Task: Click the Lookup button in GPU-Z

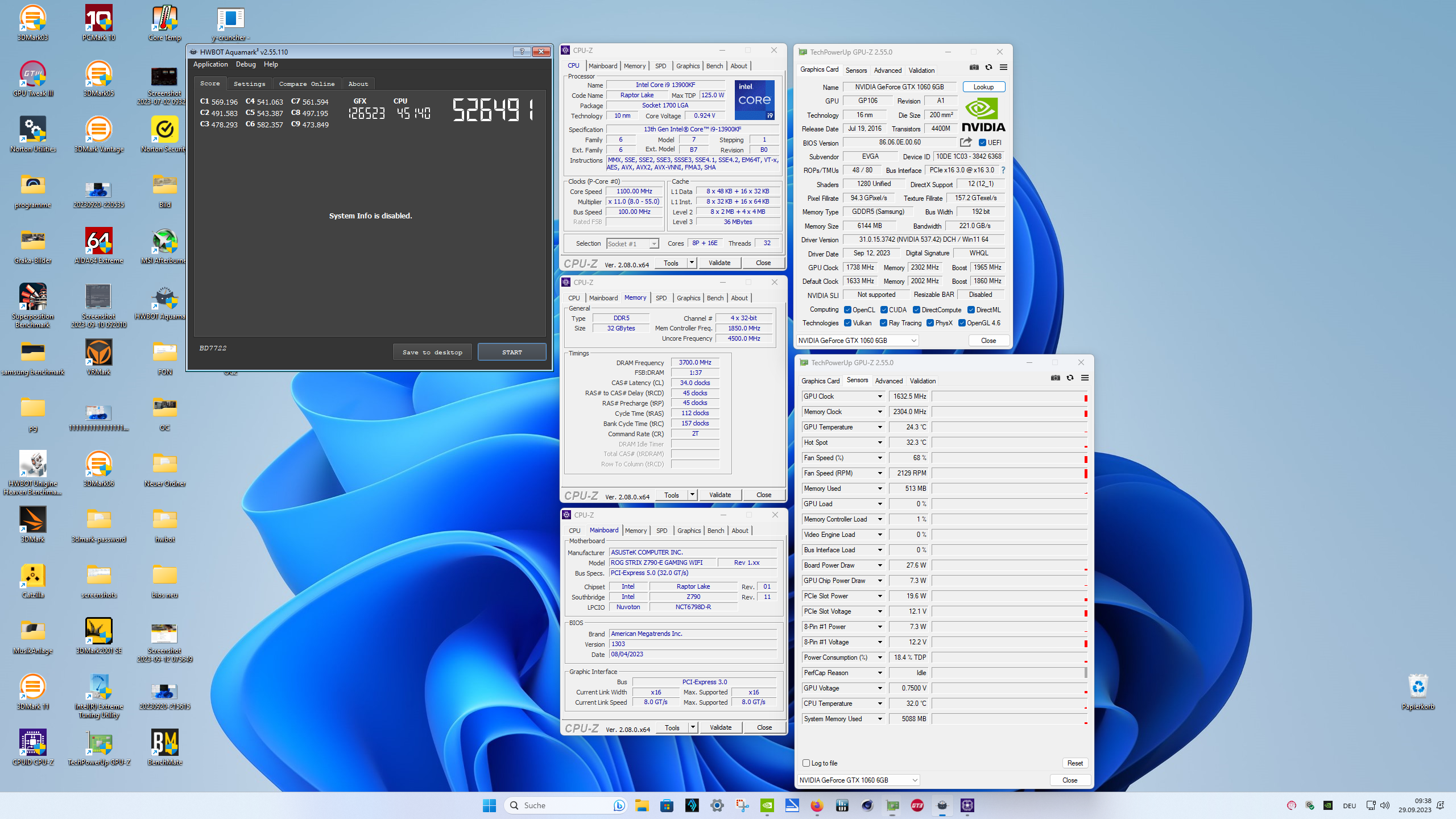Action: point(983,87)
